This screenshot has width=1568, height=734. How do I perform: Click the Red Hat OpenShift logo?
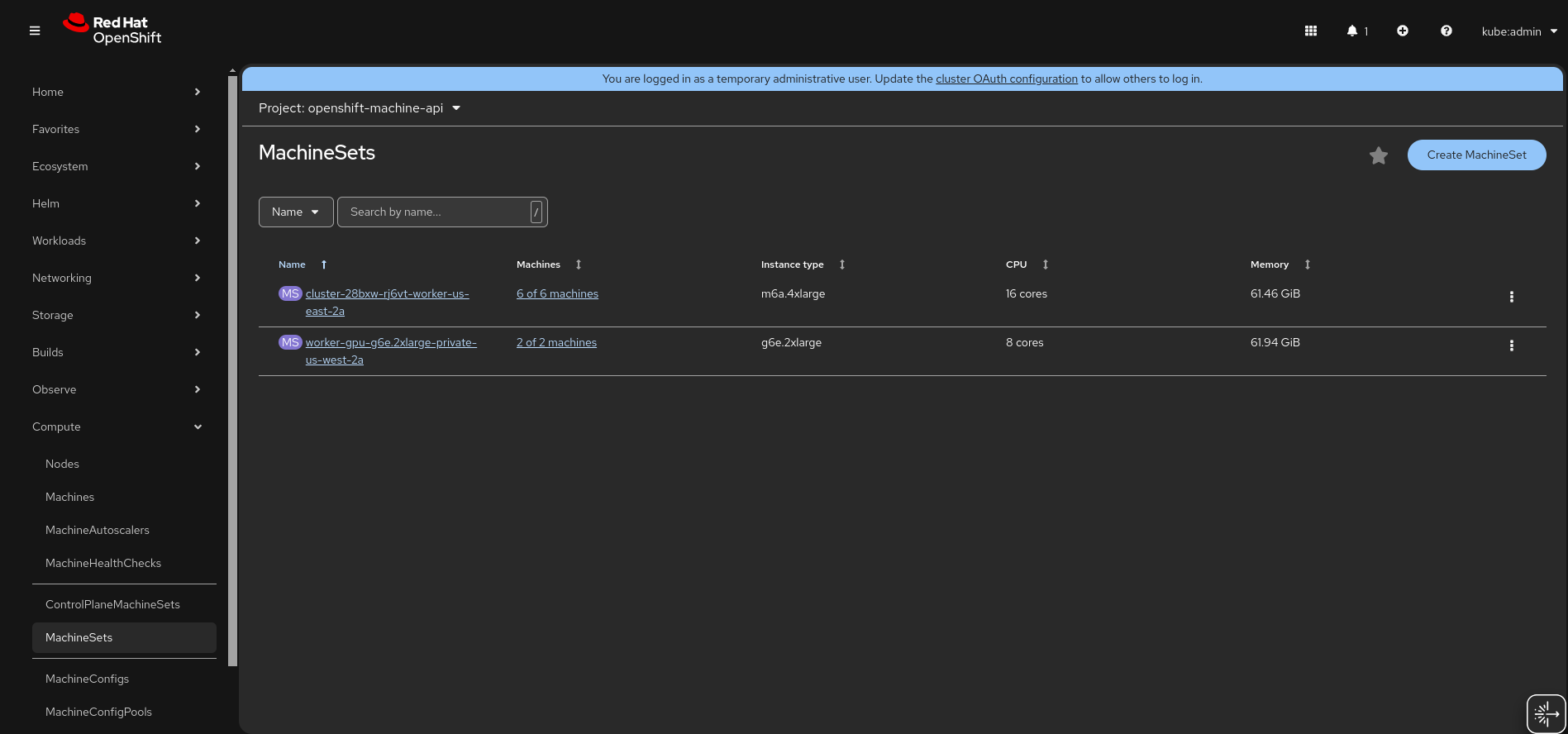click(x=112, y=30)
